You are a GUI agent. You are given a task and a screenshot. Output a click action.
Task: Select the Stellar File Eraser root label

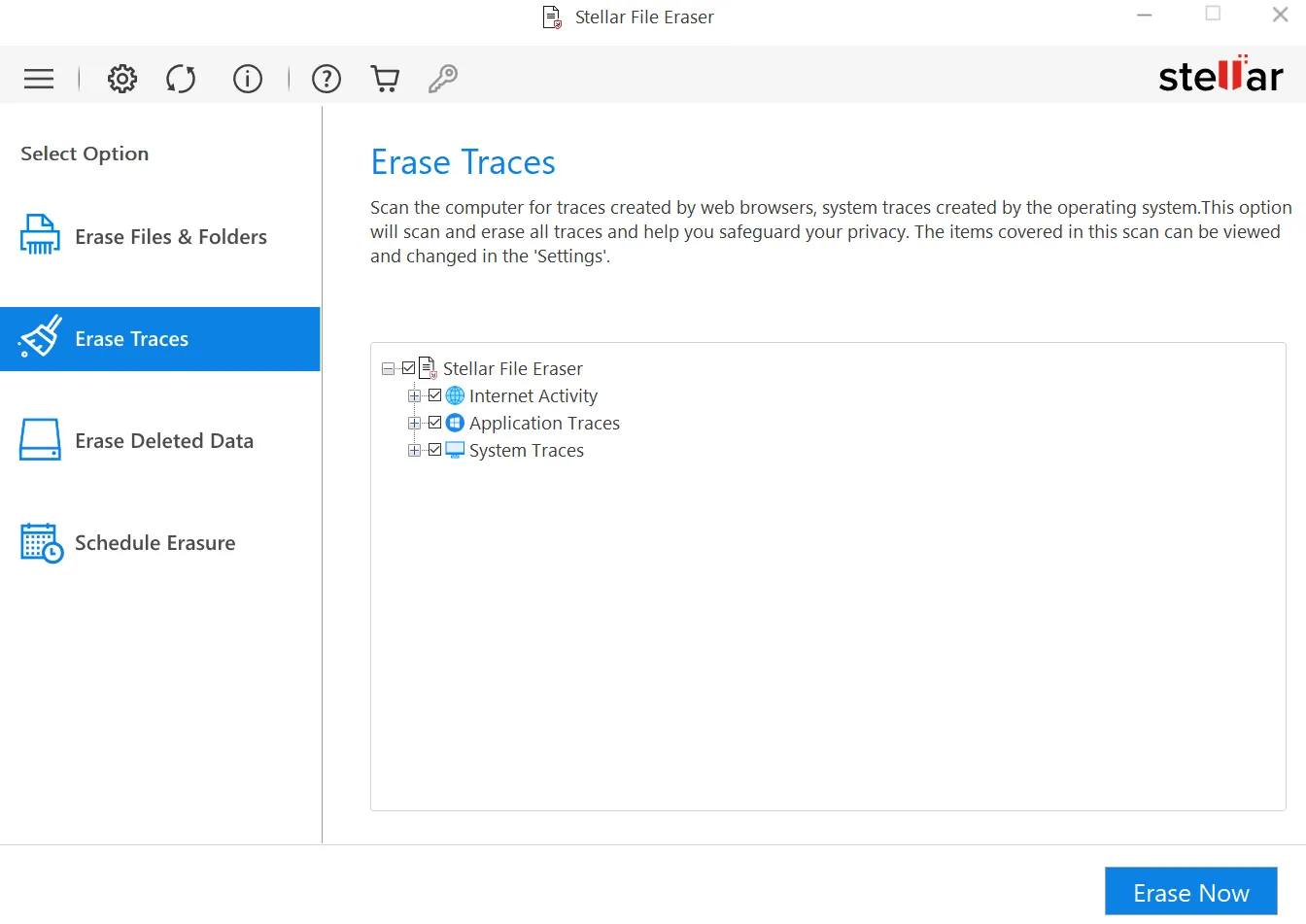513,368
